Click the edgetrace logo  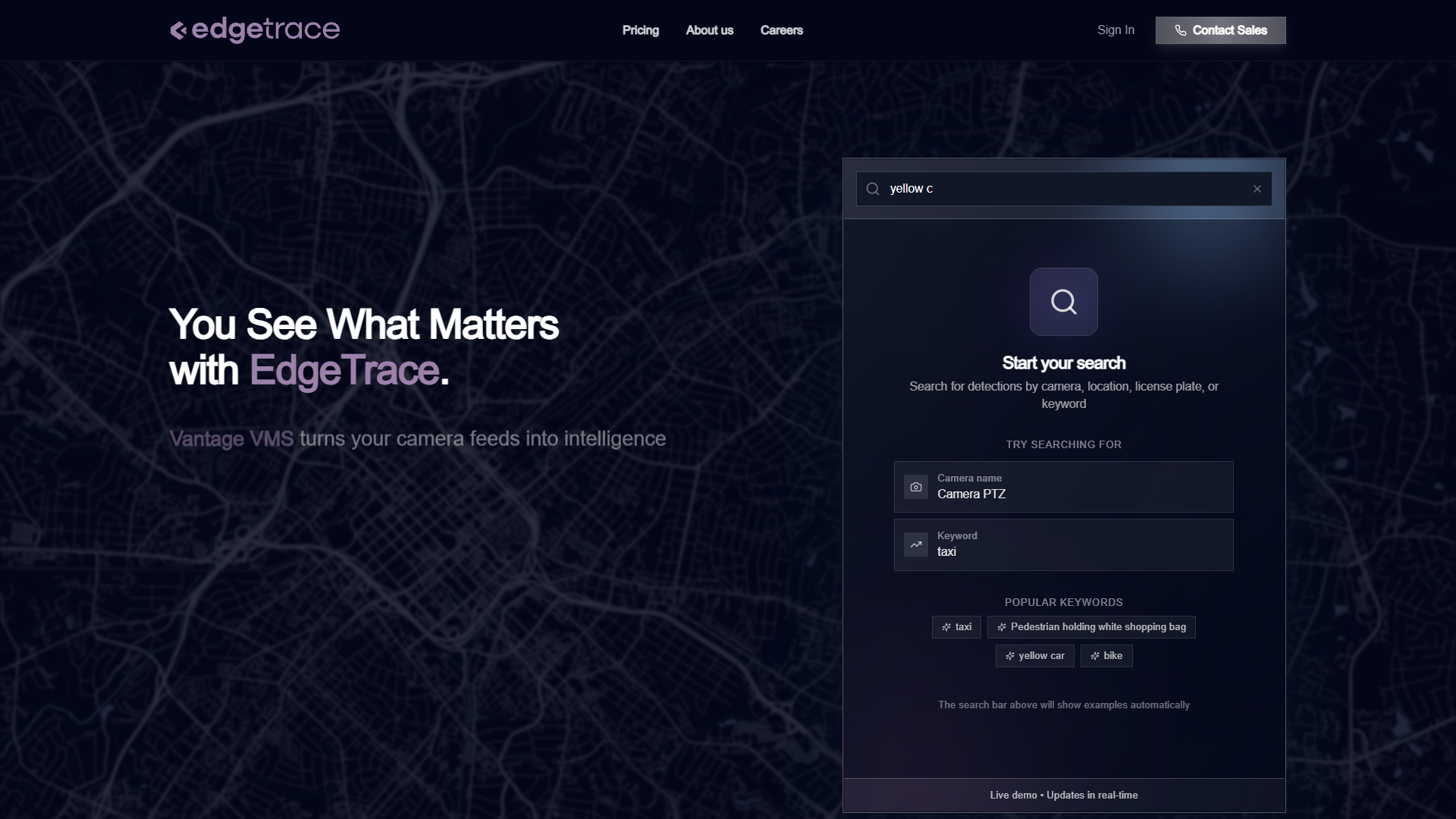(x=255, y=30)
